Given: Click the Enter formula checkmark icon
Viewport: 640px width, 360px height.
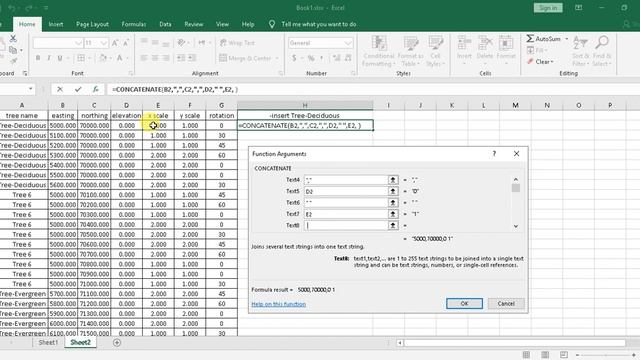Looking at the screenshot, I should pyautogui.click(x=78, y=89).
